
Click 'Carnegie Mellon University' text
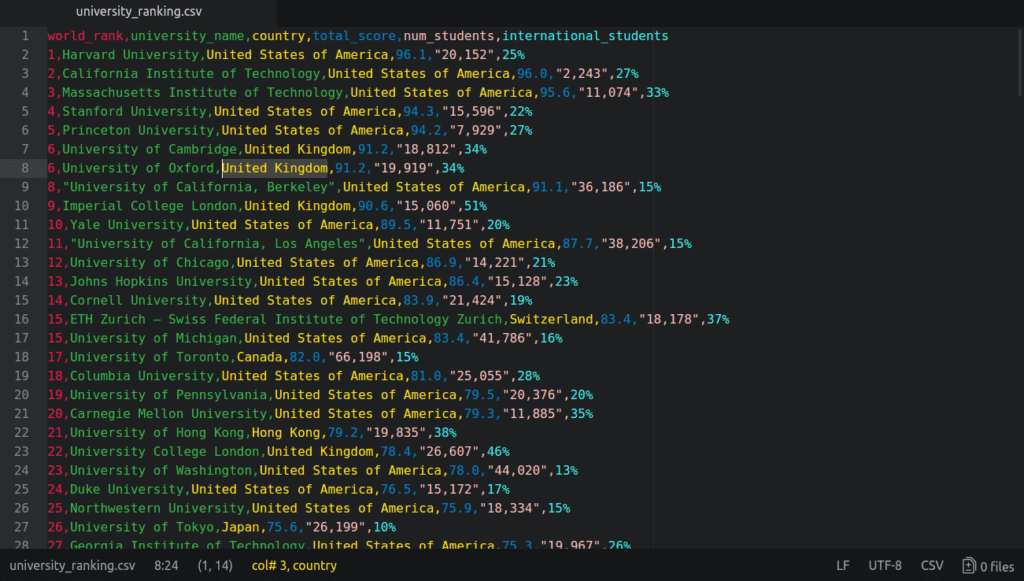(x=168, y=415)
